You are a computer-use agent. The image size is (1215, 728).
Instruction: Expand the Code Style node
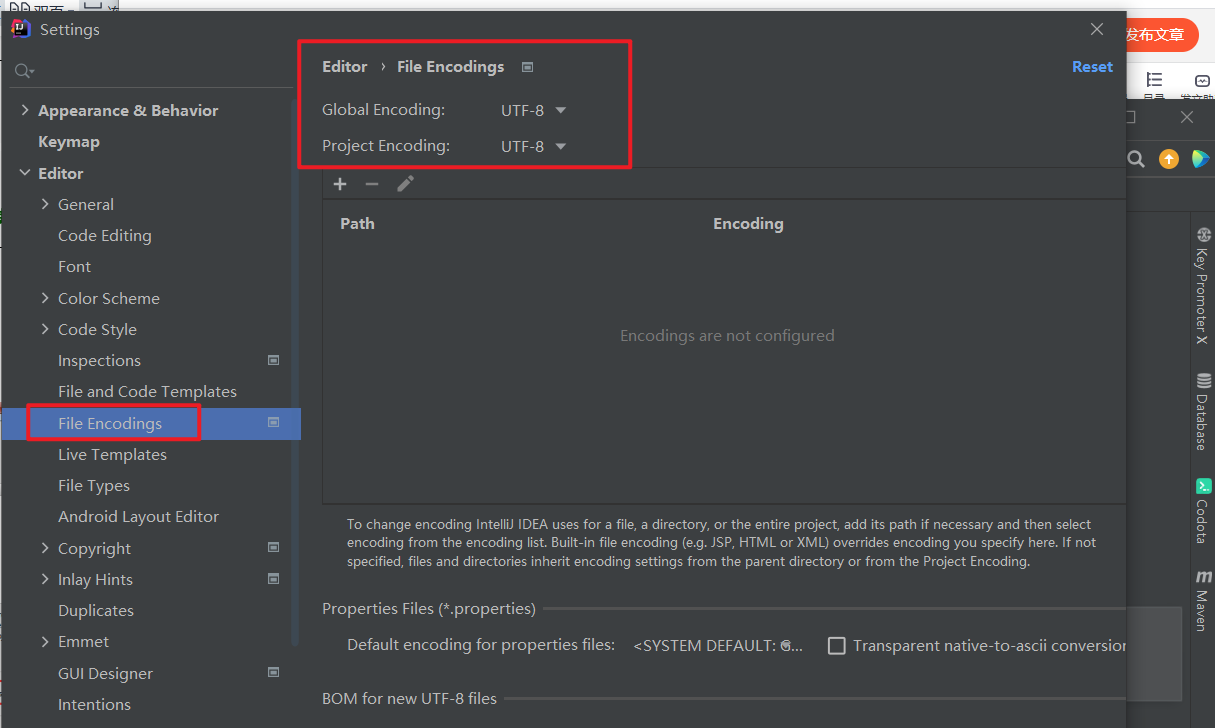click(45, 329)
